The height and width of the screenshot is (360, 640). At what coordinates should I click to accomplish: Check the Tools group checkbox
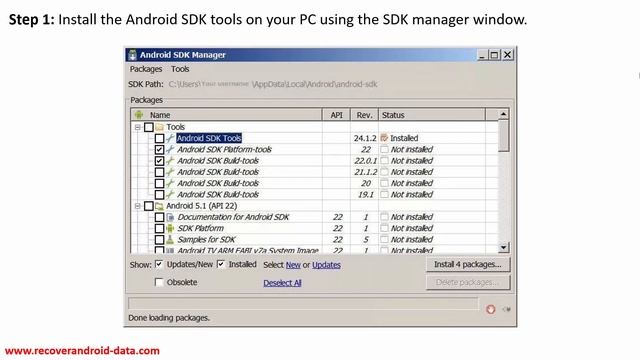149,127
